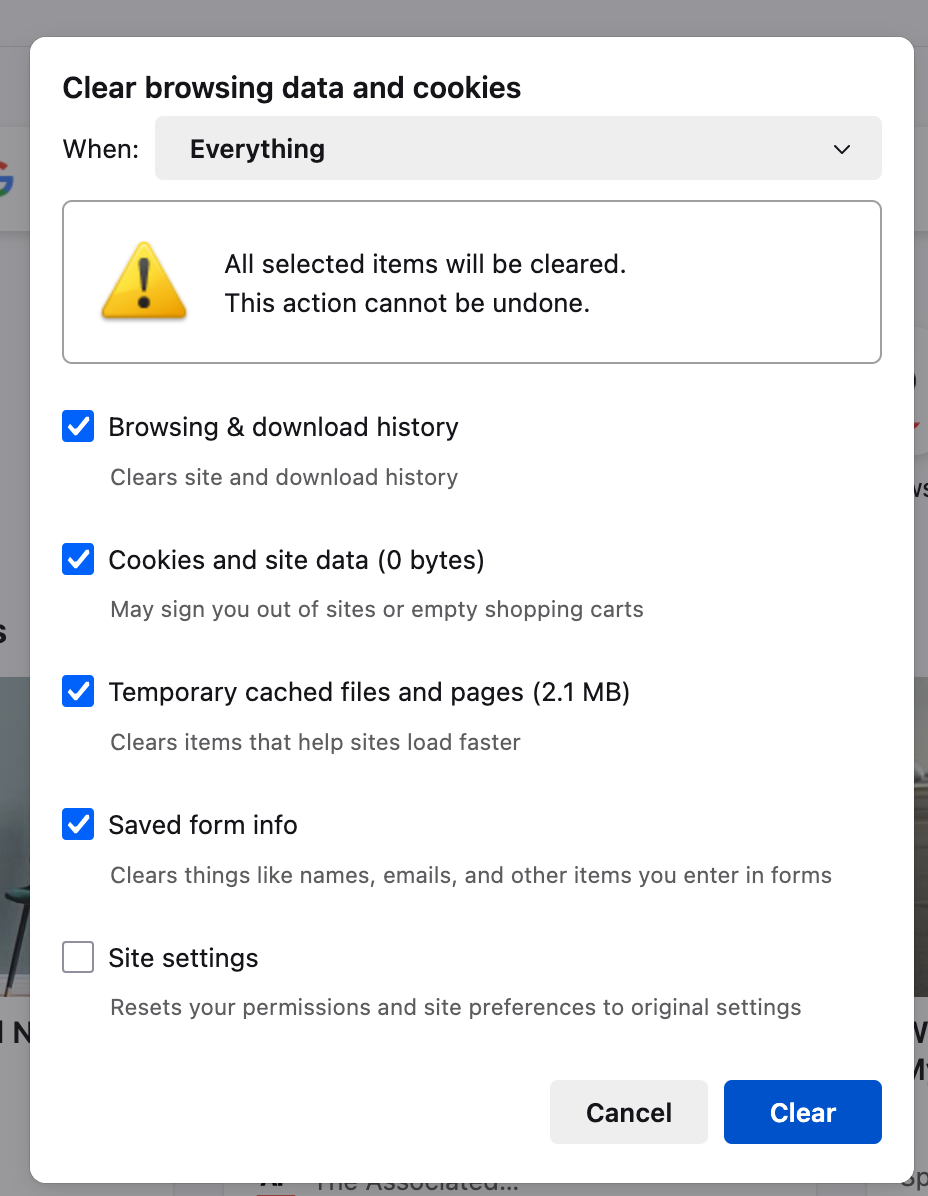Click the chevron arrow in the When selector

842,149
